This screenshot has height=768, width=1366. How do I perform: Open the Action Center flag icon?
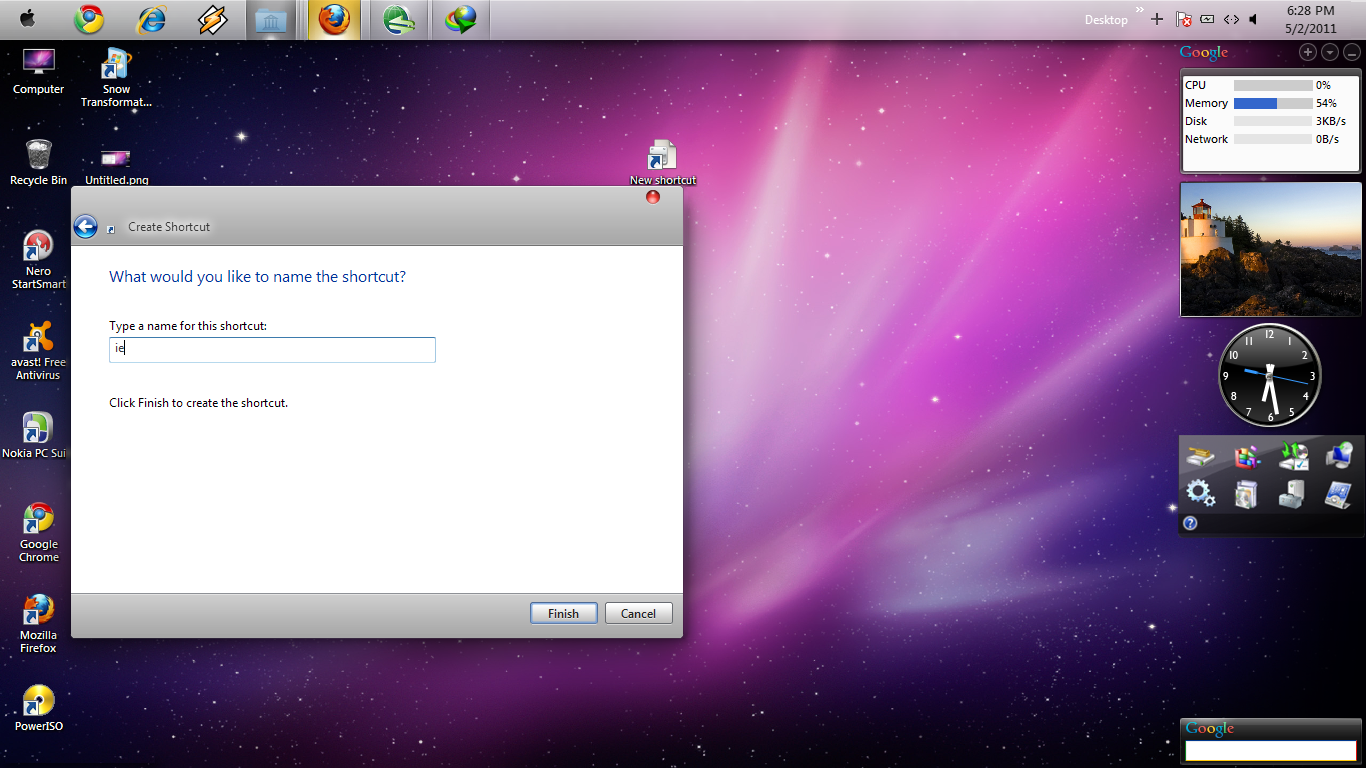coord(1183,19)
